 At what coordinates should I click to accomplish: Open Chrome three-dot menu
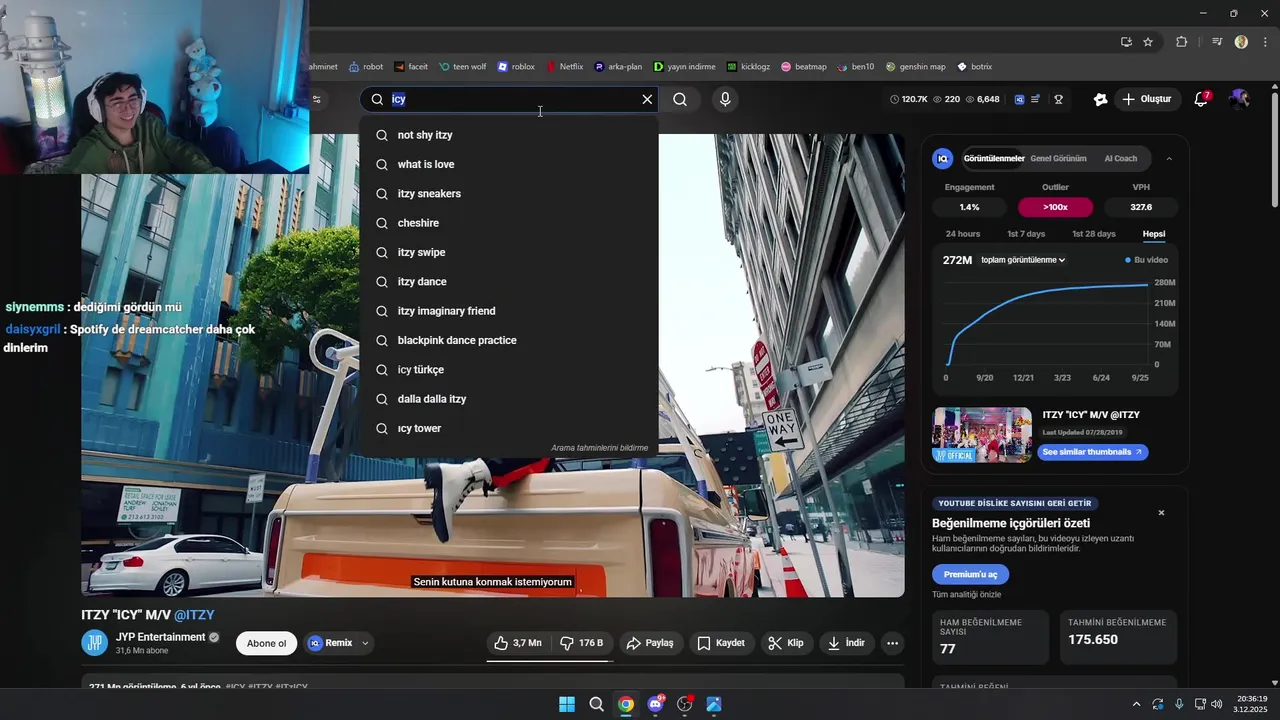(x=1265, y=42)
